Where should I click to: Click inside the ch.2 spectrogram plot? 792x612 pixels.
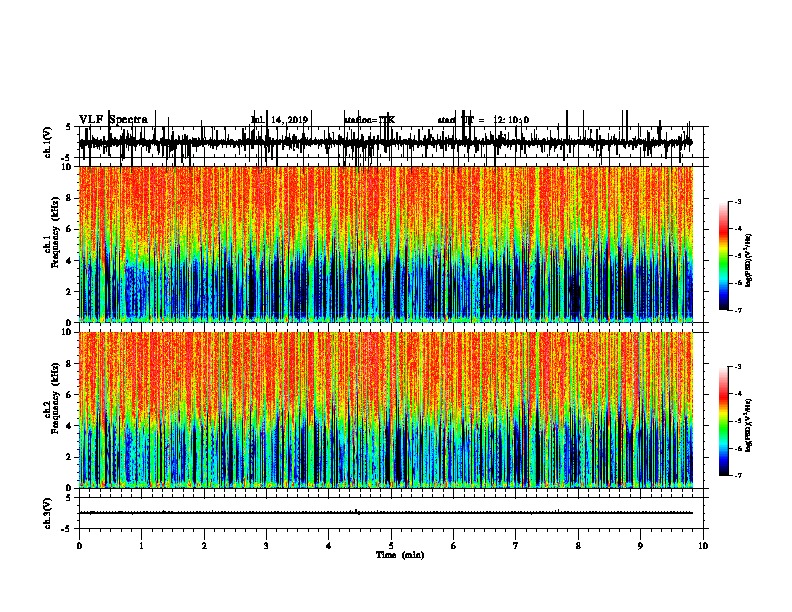386,410
